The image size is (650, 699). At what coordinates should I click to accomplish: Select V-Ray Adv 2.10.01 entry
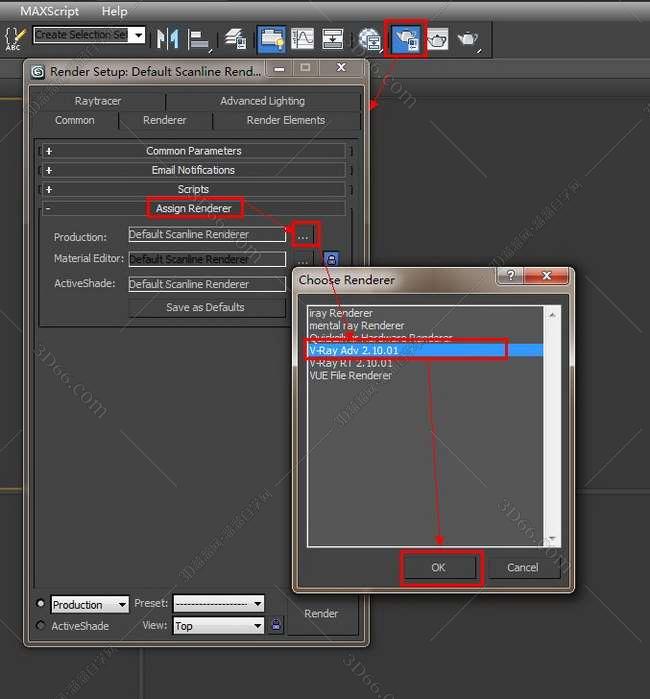[x=425, y=350]
